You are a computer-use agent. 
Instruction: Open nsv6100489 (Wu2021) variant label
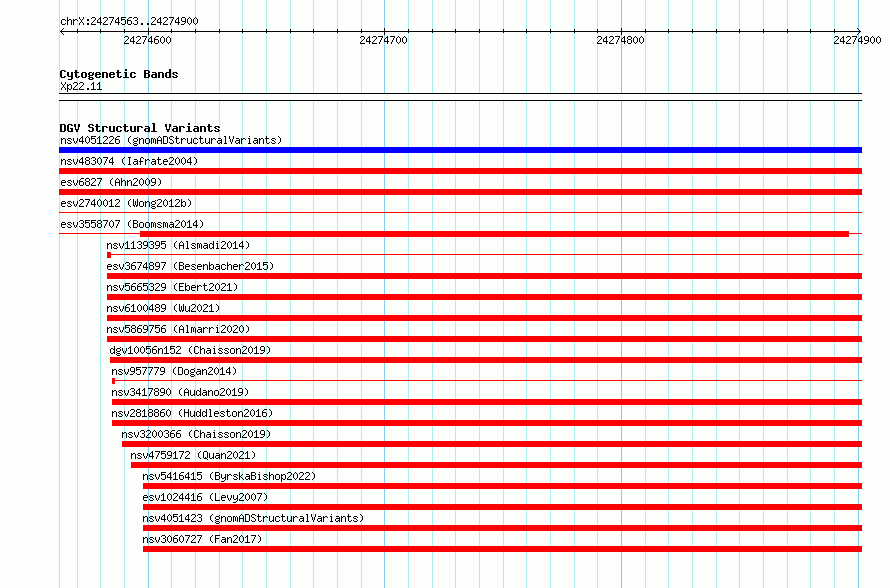coord(163,308)
